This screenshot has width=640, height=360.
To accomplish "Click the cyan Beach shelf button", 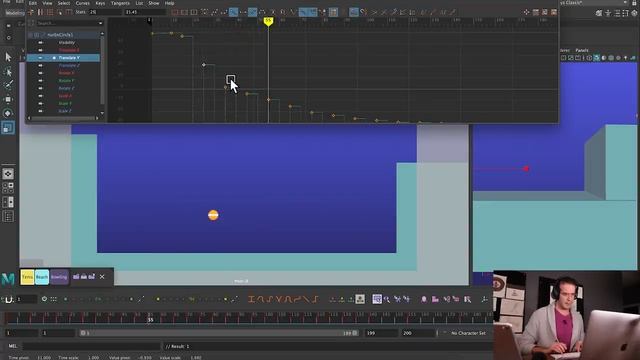I will (x=42, y=277).
